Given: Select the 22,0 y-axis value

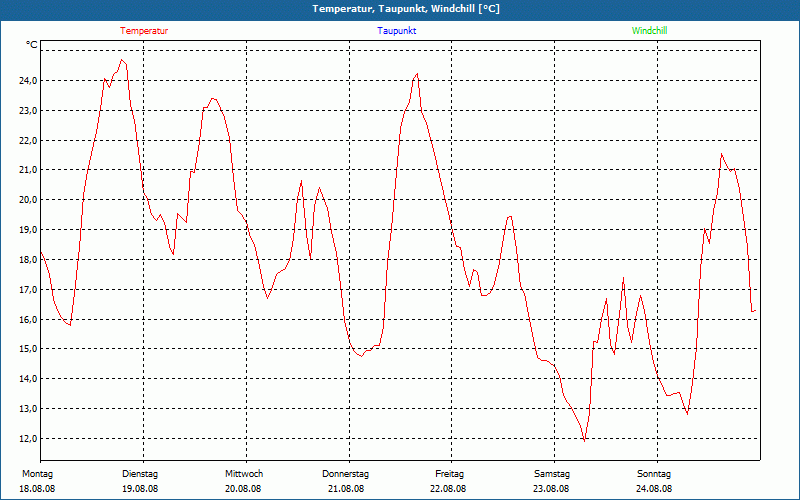Looking at the screenshot, I should 28,140.
